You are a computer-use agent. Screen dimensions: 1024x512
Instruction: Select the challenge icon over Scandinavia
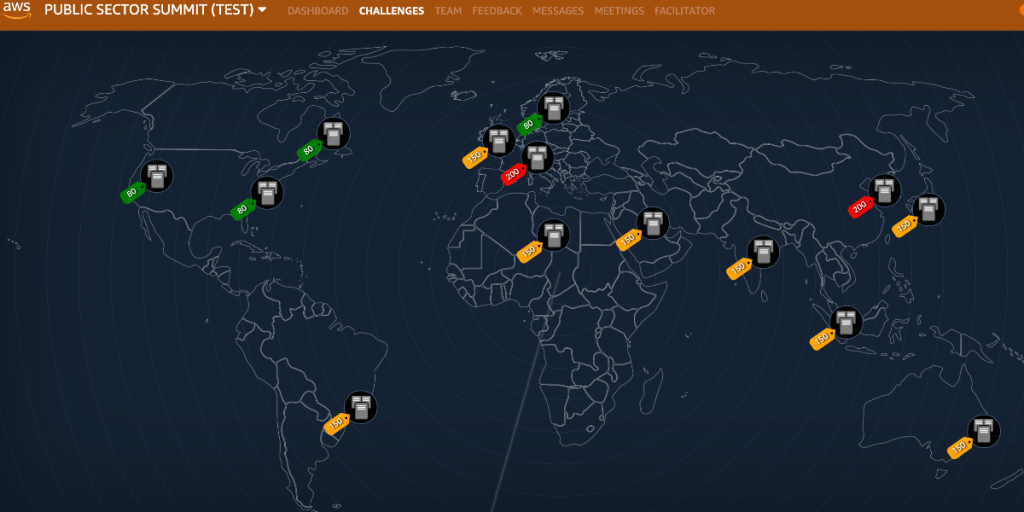(x=553, y=107)
